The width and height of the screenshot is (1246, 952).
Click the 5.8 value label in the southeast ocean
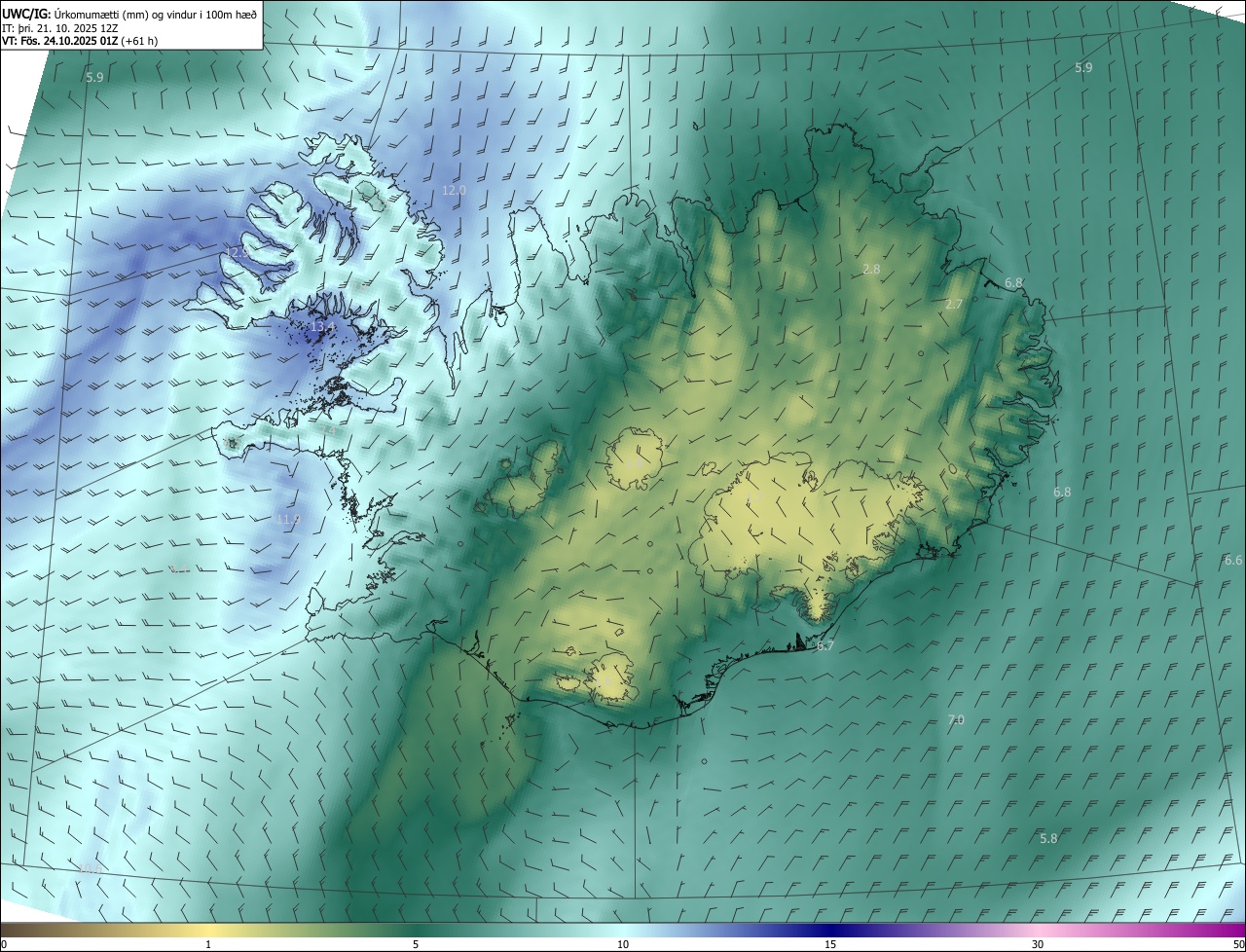pyautogui.click(x=1048, y=838)
